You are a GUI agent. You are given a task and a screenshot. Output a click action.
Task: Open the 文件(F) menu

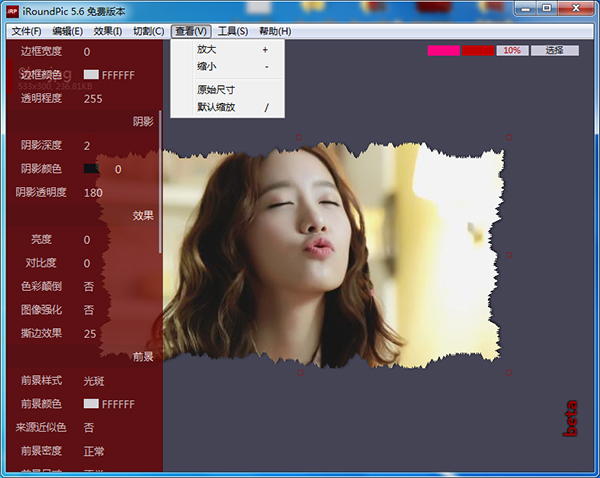[27, 32]
